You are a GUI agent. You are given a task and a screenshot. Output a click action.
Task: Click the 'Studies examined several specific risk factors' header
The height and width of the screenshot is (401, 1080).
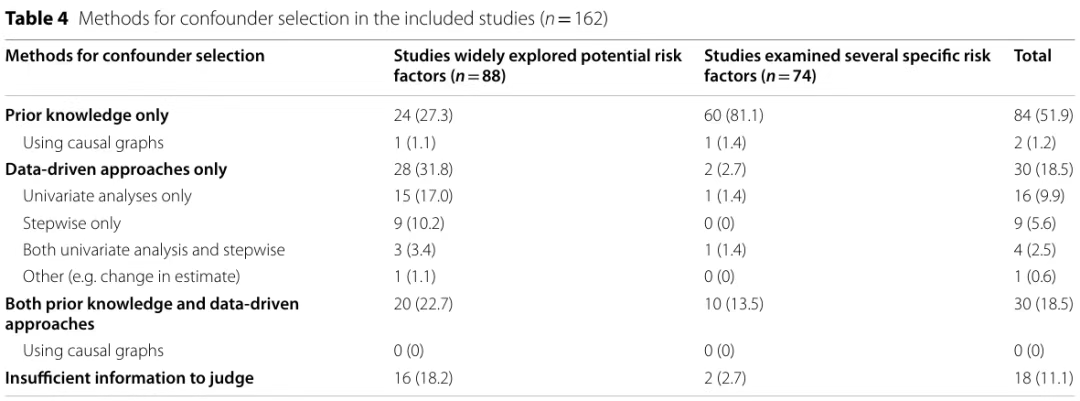point(847,65)
